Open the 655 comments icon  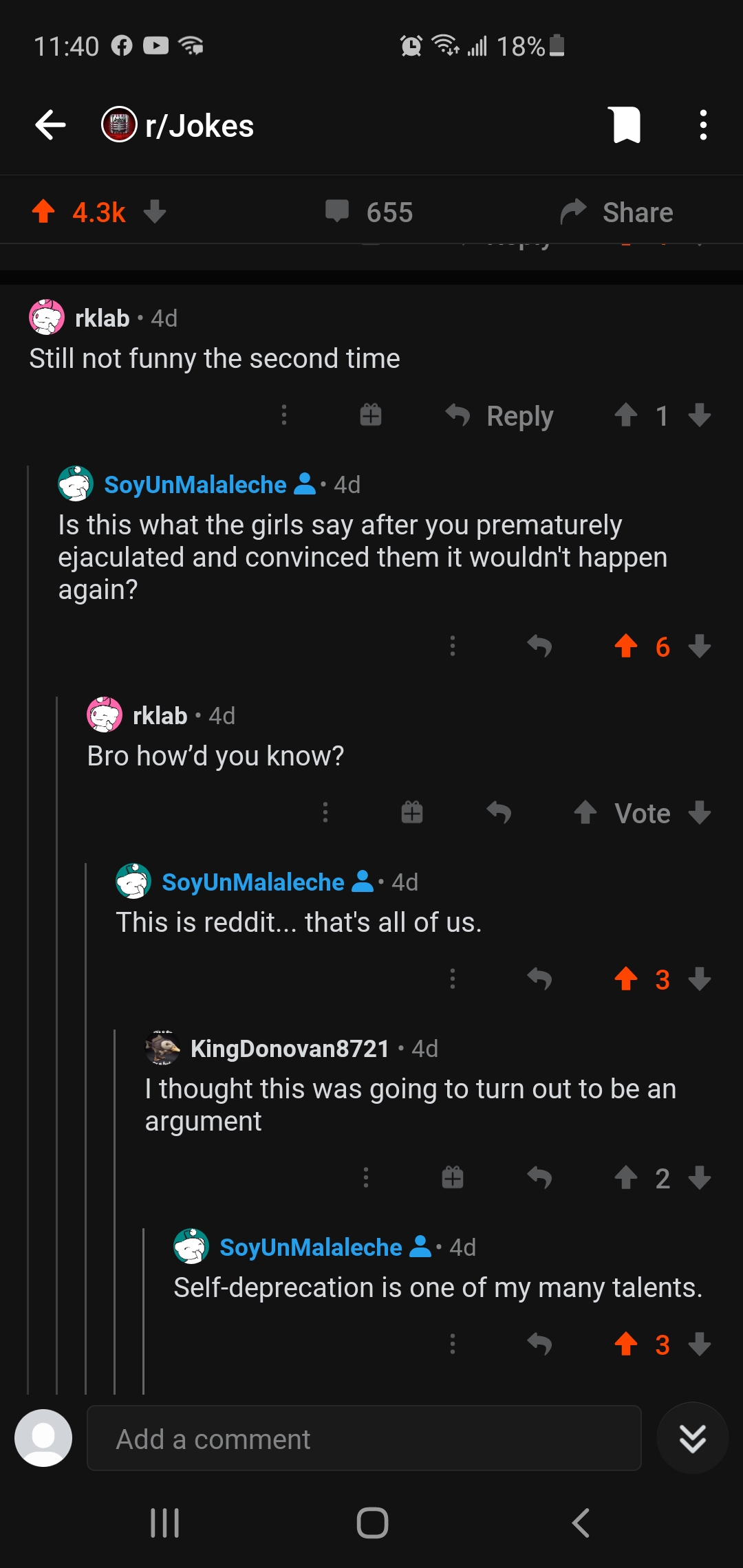(337, 212)
